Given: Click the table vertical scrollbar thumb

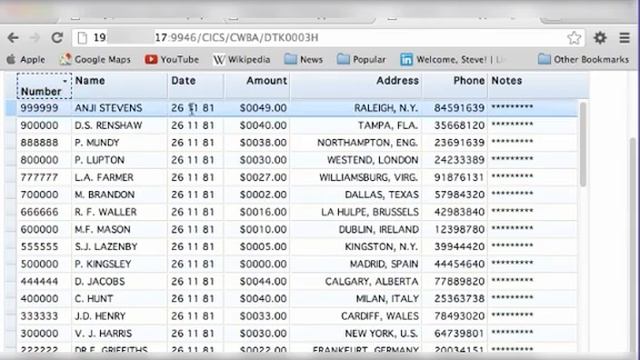Looking at the screenshot, I should coord(583,144).
